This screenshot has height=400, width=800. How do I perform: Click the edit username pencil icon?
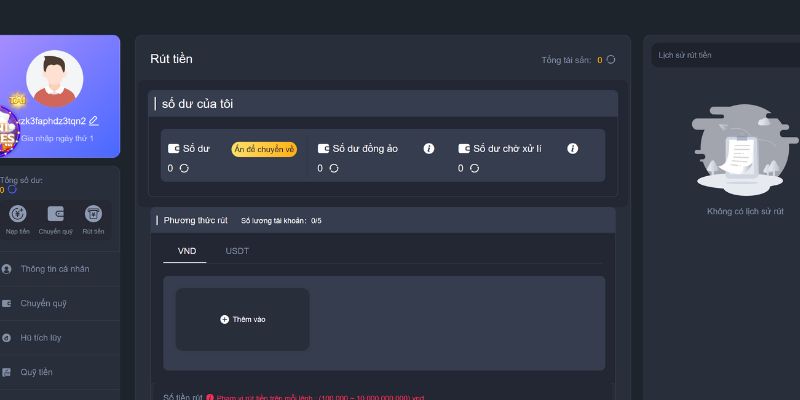(94, 121)
